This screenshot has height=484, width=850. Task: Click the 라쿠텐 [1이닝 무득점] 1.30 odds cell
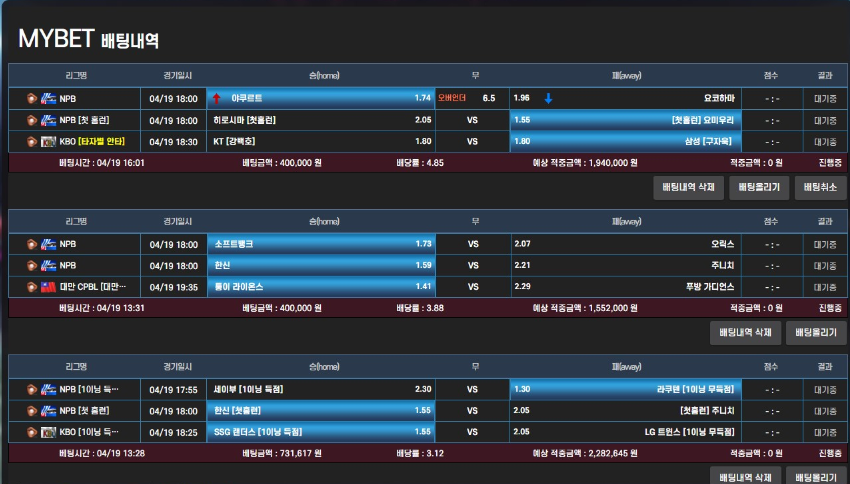tap(624, 389)
